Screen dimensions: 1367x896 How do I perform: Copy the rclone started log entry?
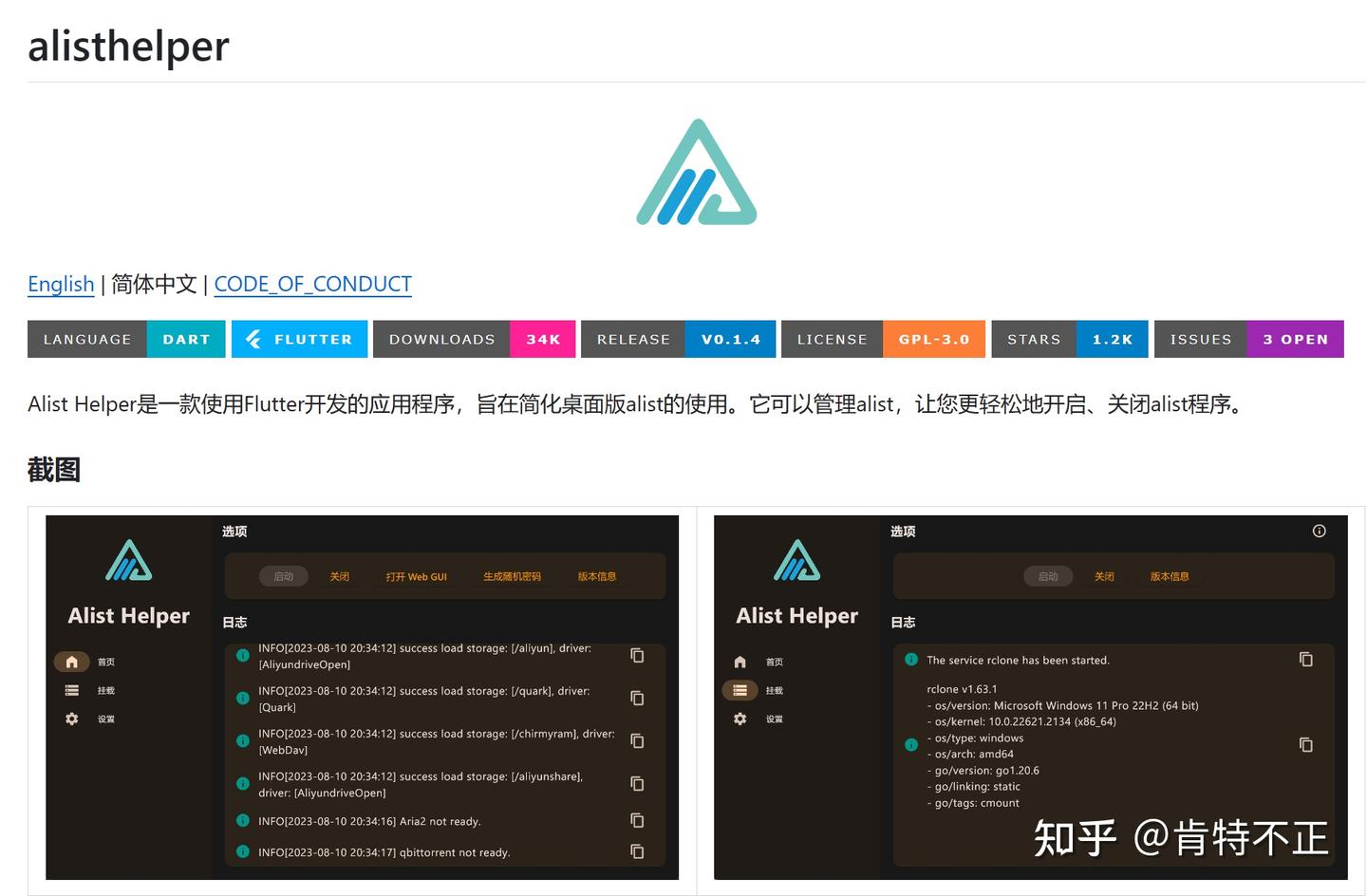pos(1306,659)
